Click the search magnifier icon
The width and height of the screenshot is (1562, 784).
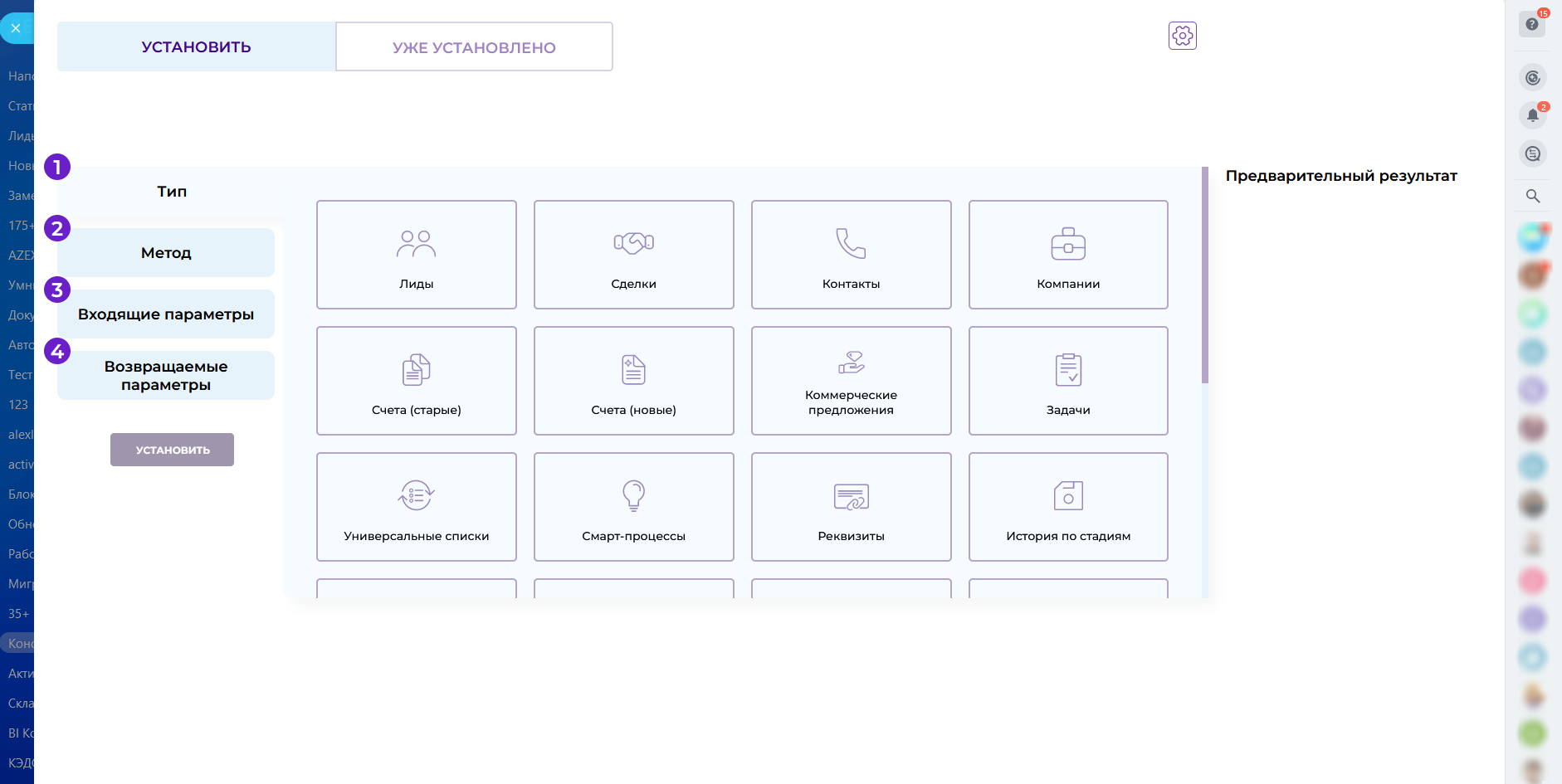tap(1533, 196)
